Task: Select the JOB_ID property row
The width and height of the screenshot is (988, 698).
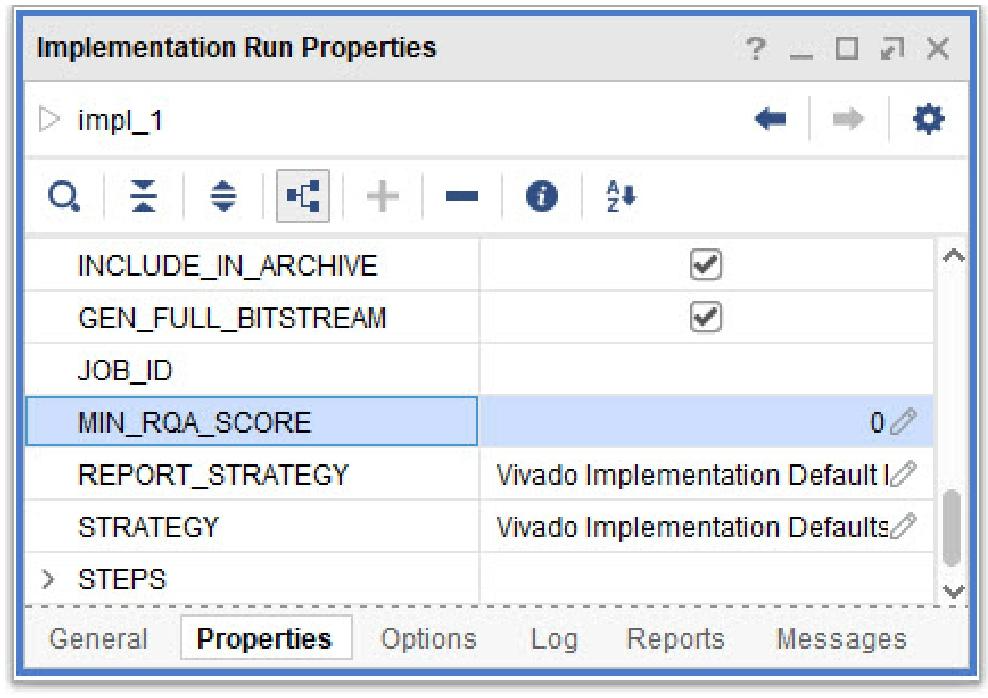Action: (x=479, y=369)
